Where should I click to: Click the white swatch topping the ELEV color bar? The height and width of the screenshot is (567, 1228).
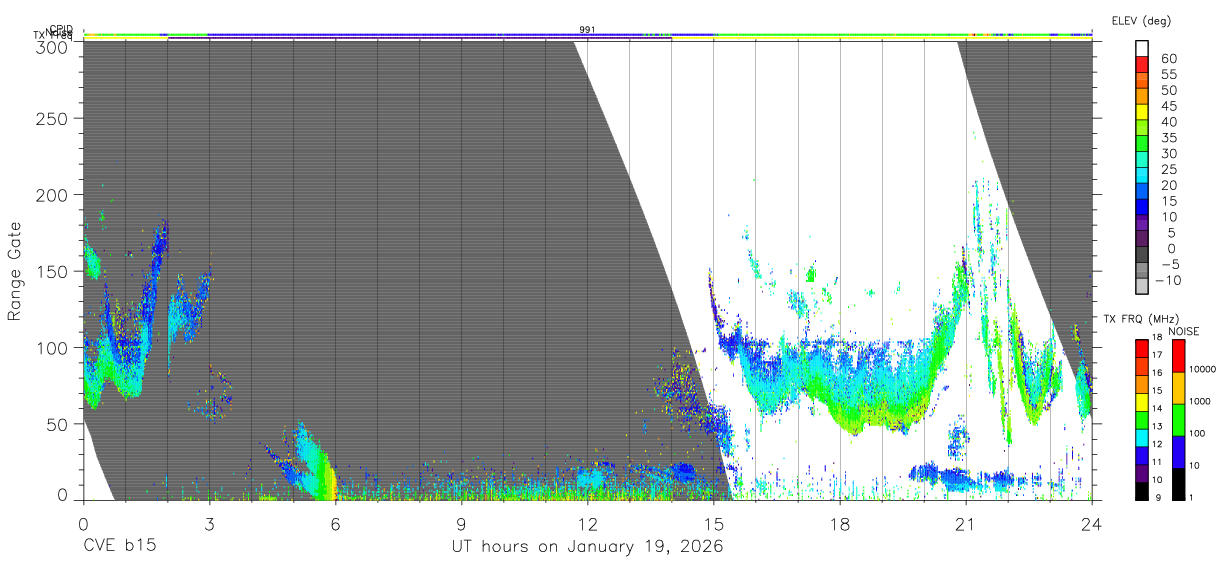1144,50
